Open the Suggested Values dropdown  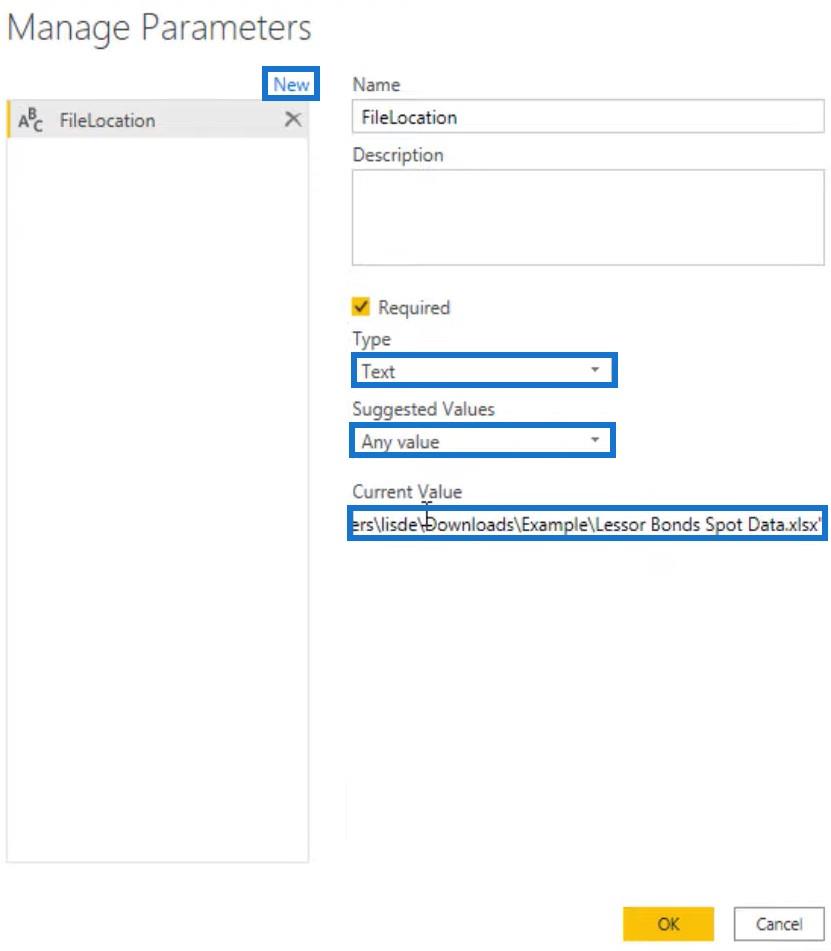pos(483,441)
